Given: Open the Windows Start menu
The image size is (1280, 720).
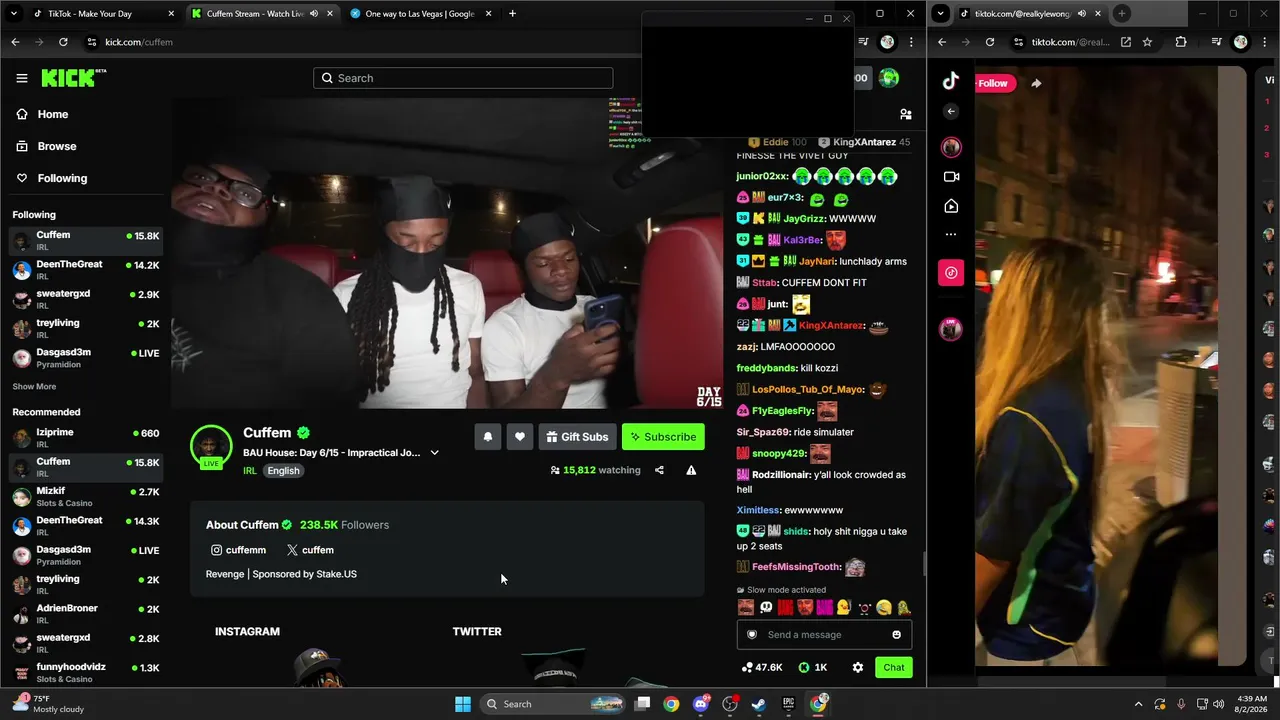Looking at the screenshot, I should (463, 704).
